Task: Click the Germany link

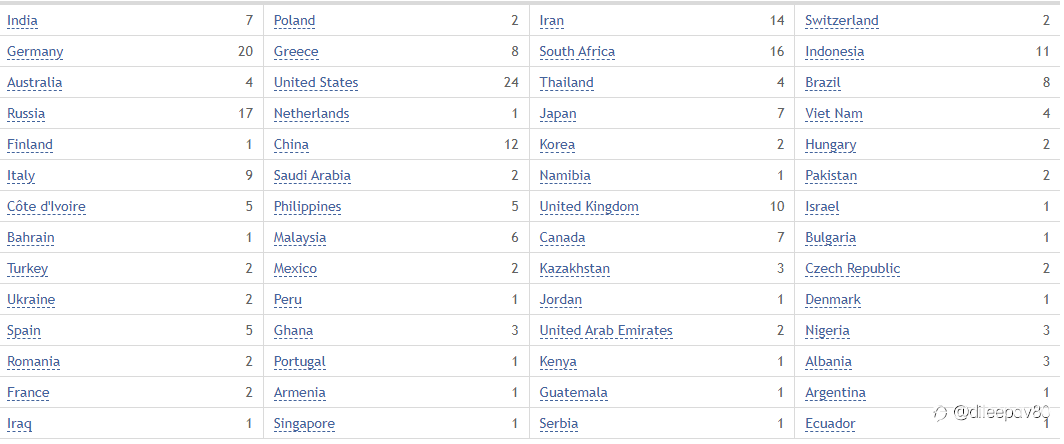Action: pyautogui.click(x=35, y=52)
